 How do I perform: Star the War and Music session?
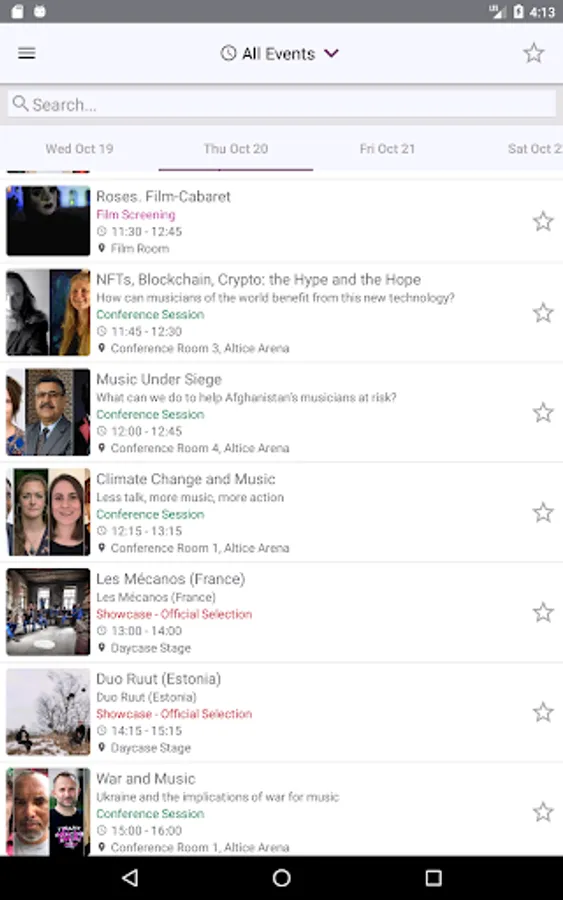(x=543, y=812)
